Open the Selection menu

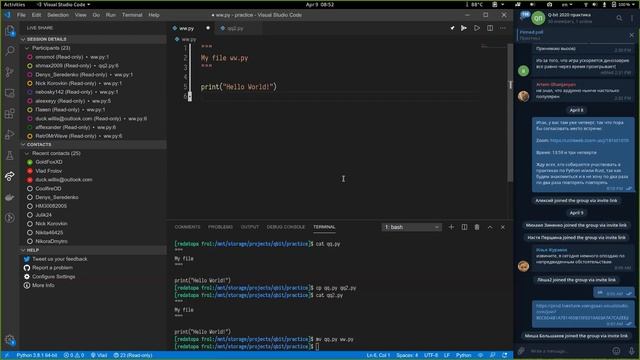click(58, 15)
